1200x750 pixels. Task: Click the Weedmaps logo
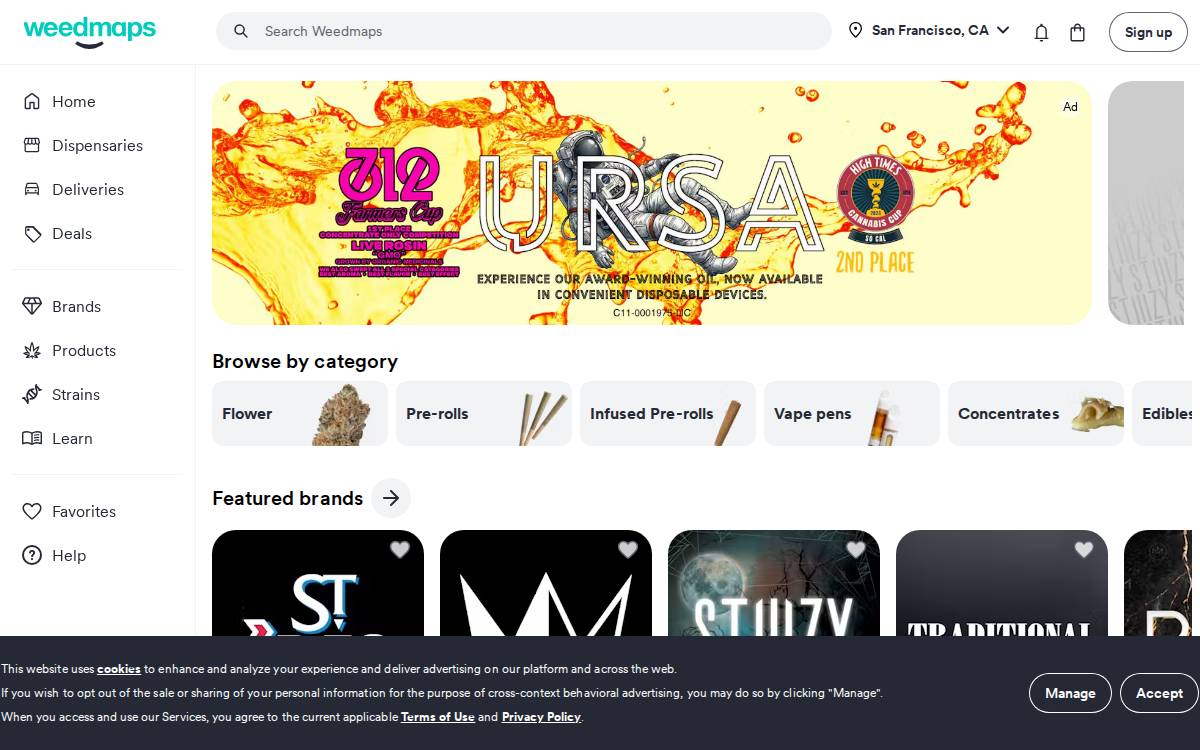pyautogui.click(x=90, y=31)
